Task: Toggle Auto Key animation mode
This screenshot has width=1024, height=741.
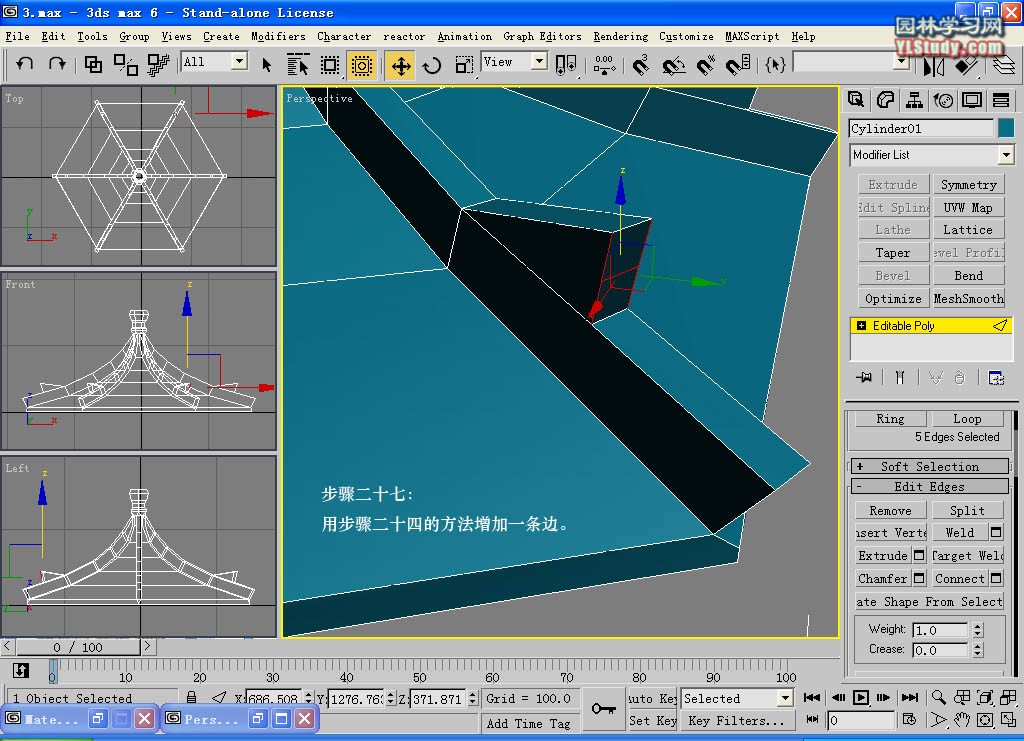Action: (x=652, y=699)
